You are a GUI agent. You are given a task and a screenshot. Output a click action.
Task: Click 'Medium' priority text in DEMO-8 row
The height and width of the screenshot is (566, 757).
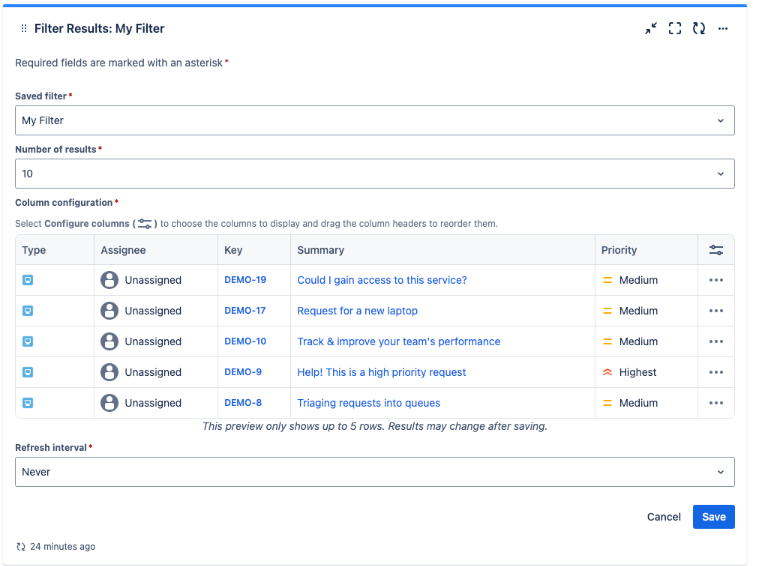[638, 403]
